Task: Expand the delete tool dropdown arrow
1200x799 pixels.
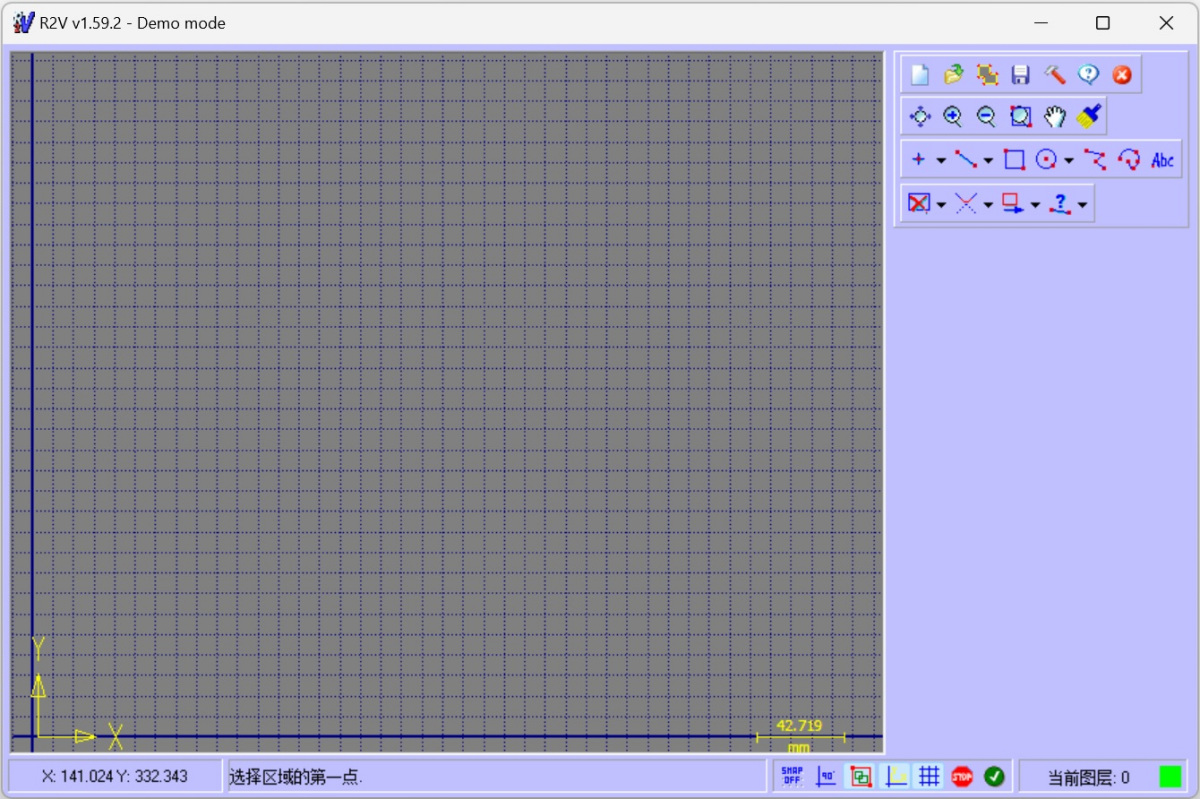Action: tap(941, 205)
